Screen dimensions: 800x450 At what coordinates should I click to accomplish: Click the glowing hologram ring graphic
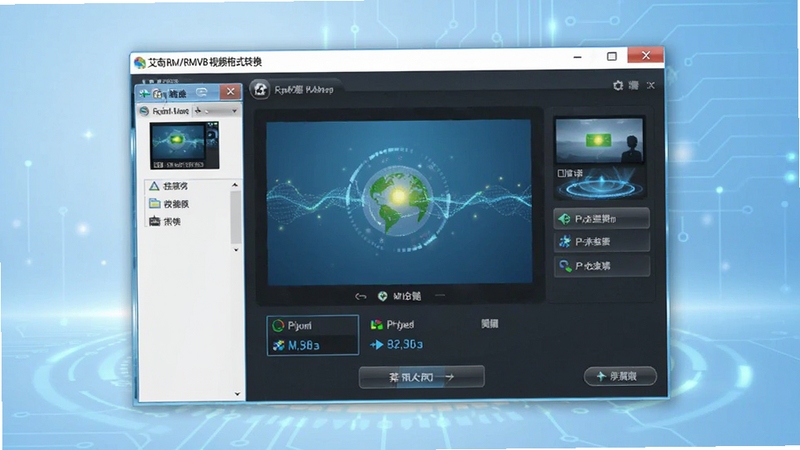pos(601,187)
